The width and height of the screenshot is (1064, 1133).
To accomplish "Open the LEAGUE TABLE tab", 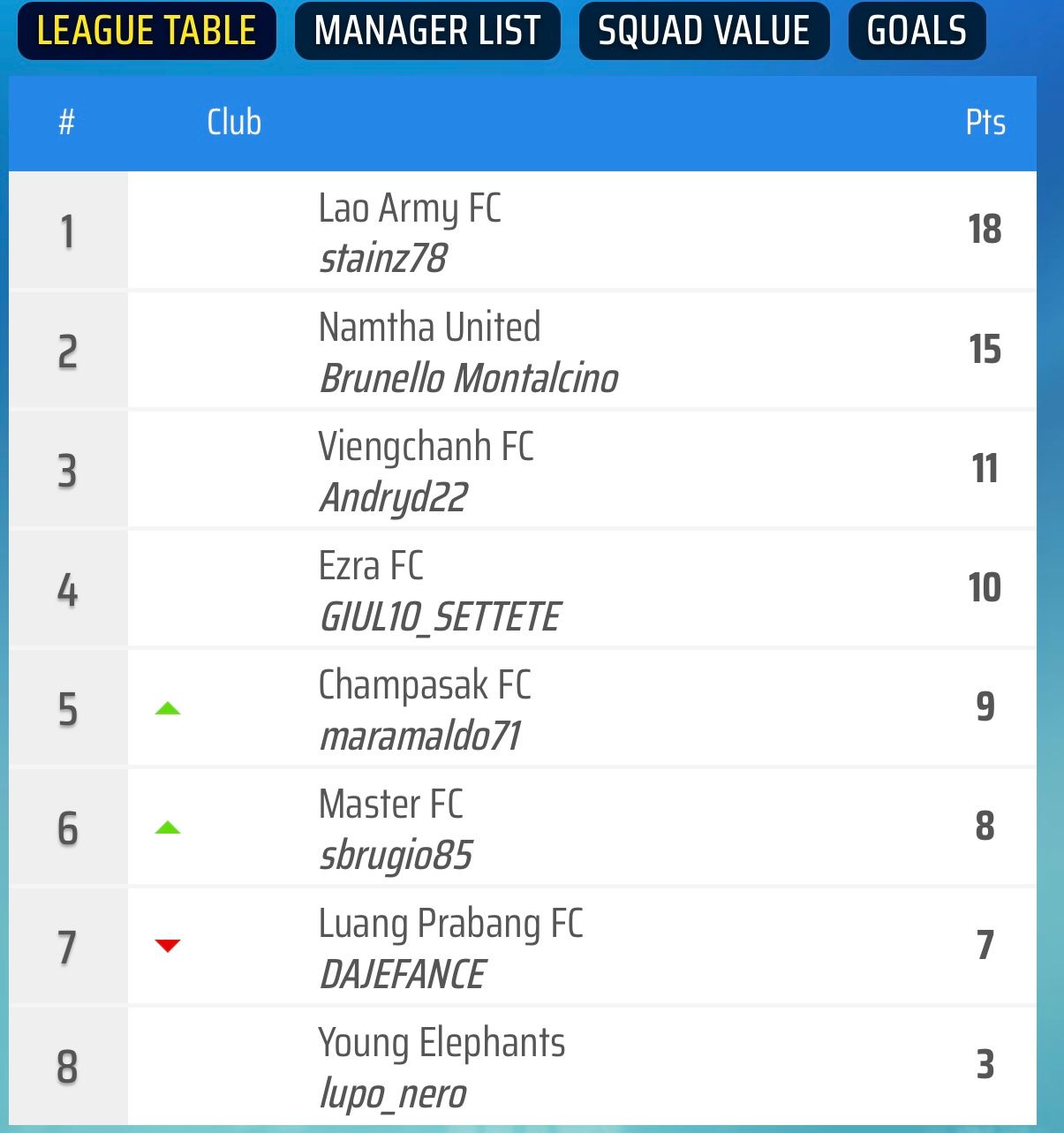I will coord(147,31).
